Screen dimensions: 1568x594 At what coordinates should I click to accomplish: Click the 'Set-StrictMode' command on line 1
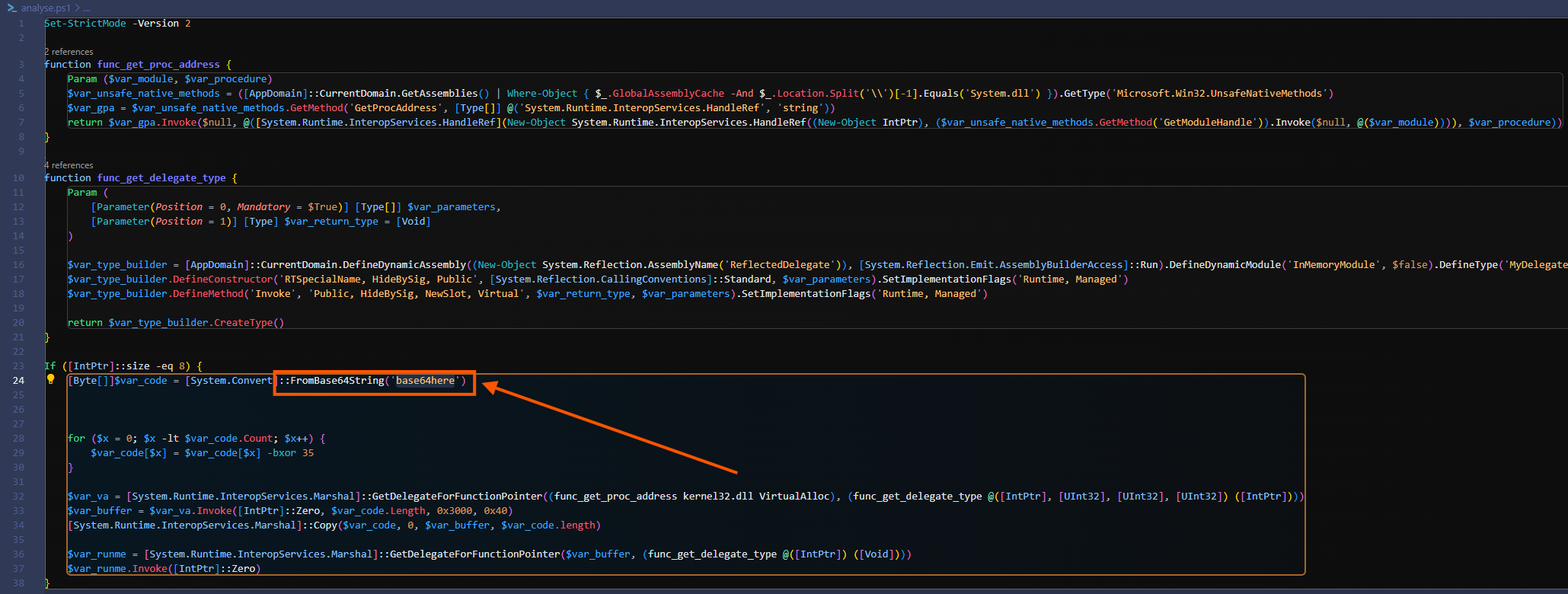click(x=85, y=24)
